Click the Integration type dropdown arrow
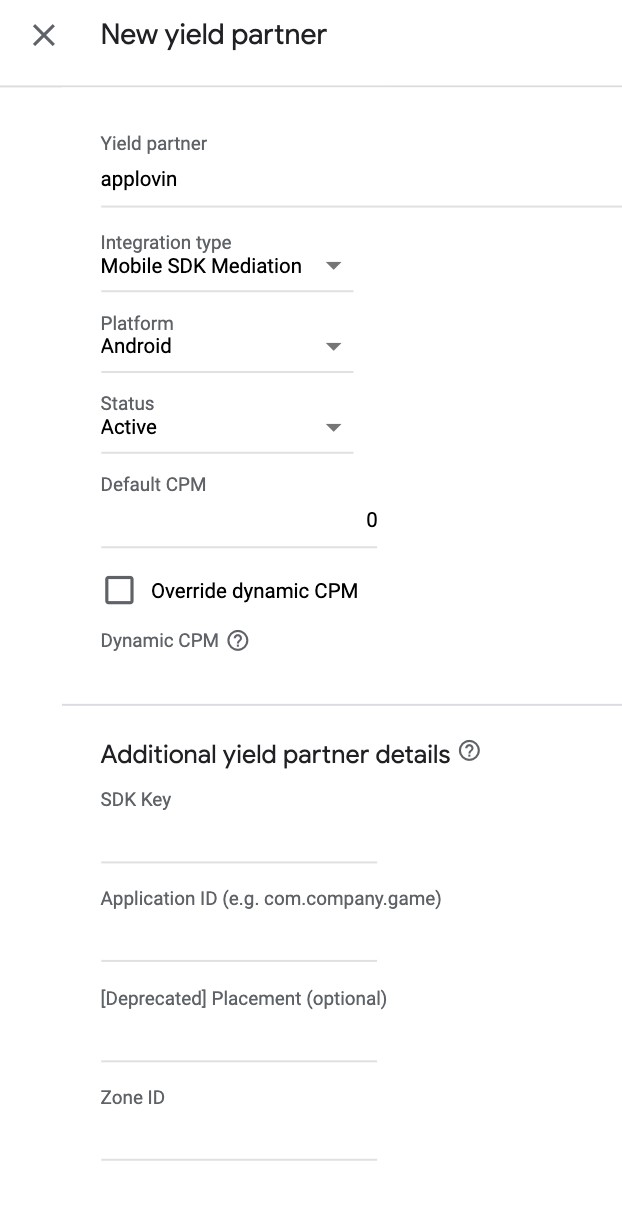The image size is (622, 1210). click(x=334, y=266)
